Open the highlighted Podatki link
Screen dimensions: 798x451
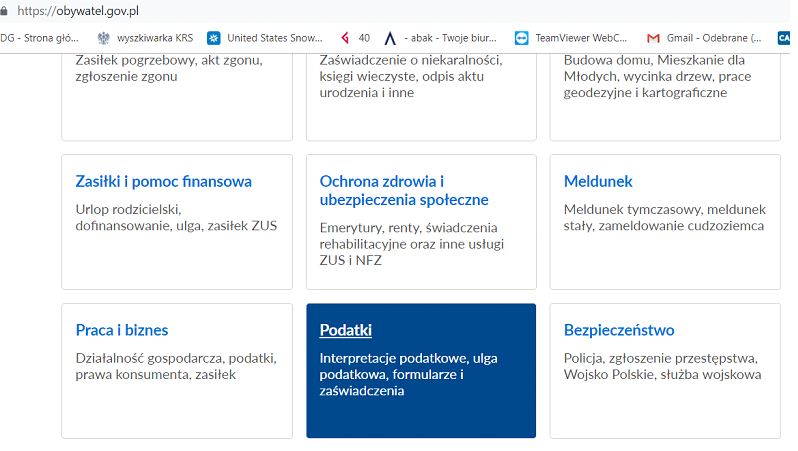click(346, 330)
